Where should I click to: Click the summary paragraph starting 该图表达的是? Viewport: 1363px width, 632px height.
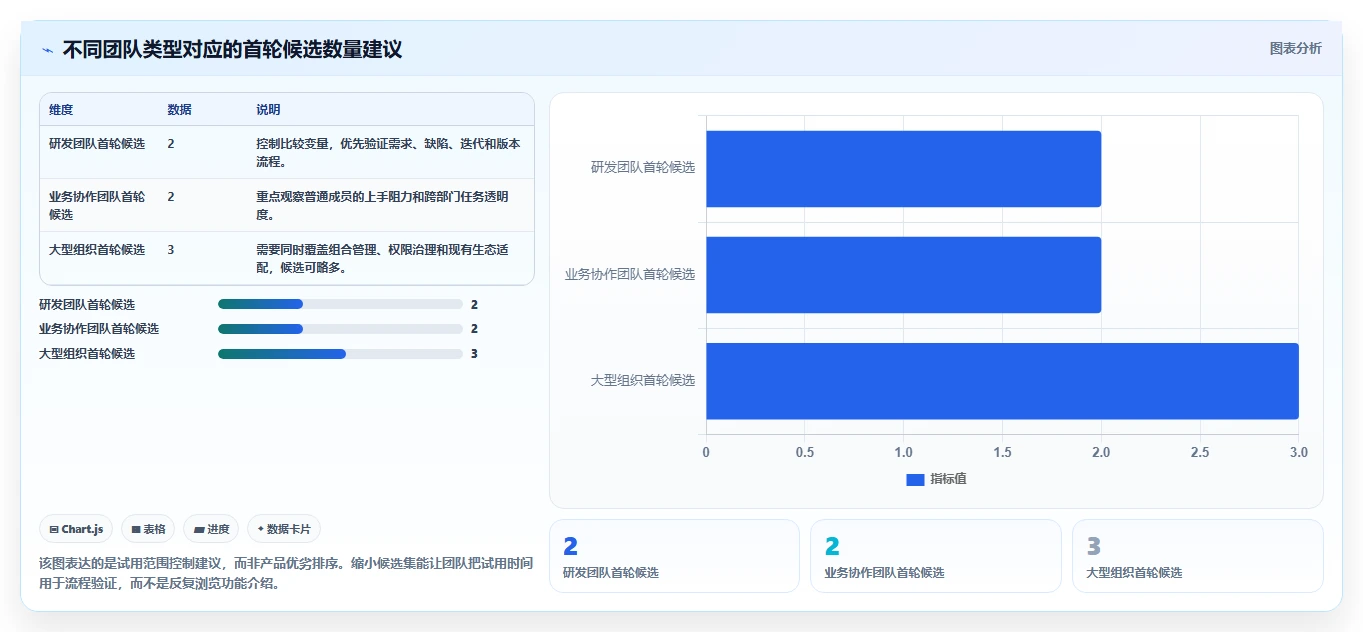(x=286, y=574)
